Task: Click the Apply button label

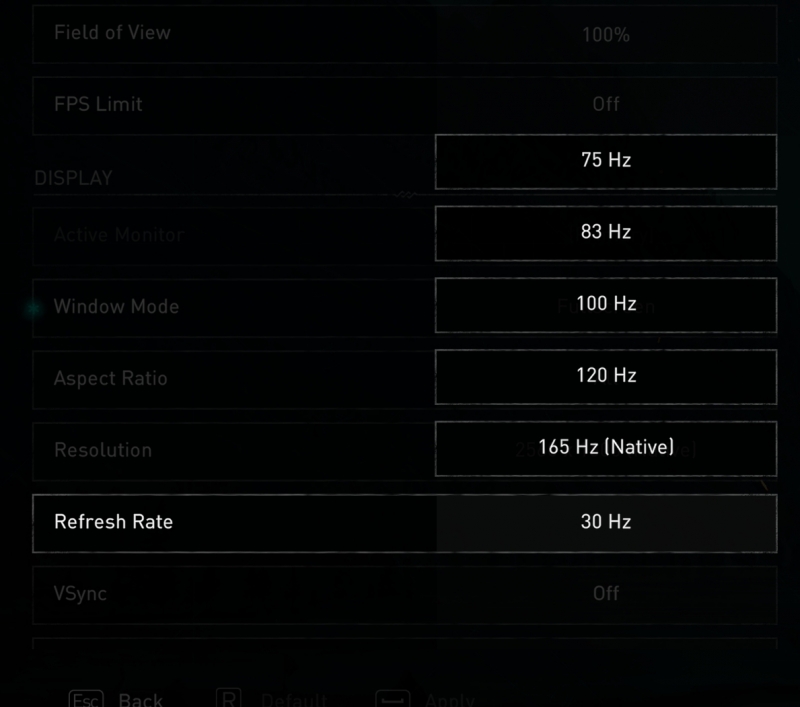Action: 450,699
